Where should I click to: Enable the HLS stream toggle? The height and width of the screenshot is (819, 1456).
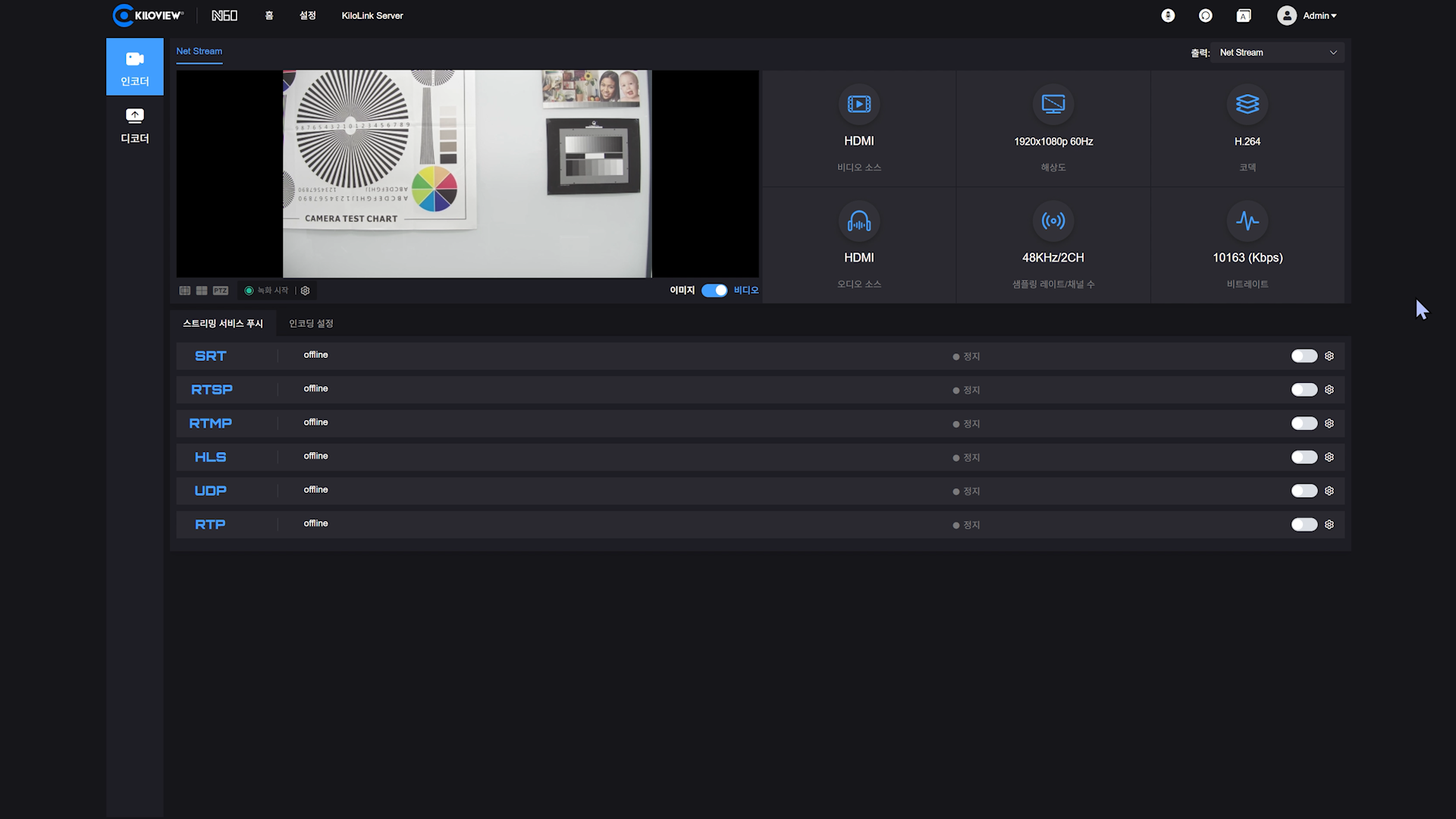coord(1304,457)
